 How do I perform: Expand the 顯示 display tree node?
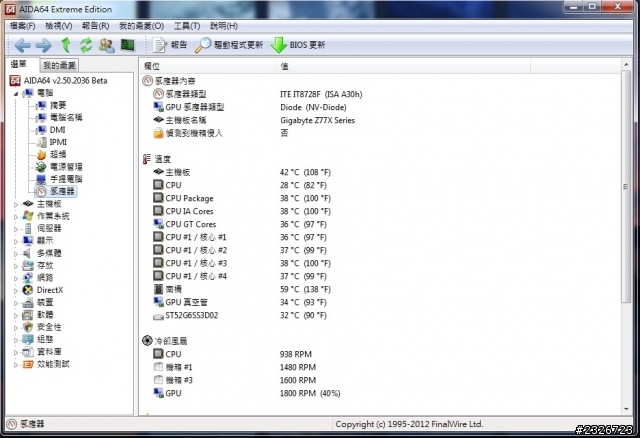[16, 241]
